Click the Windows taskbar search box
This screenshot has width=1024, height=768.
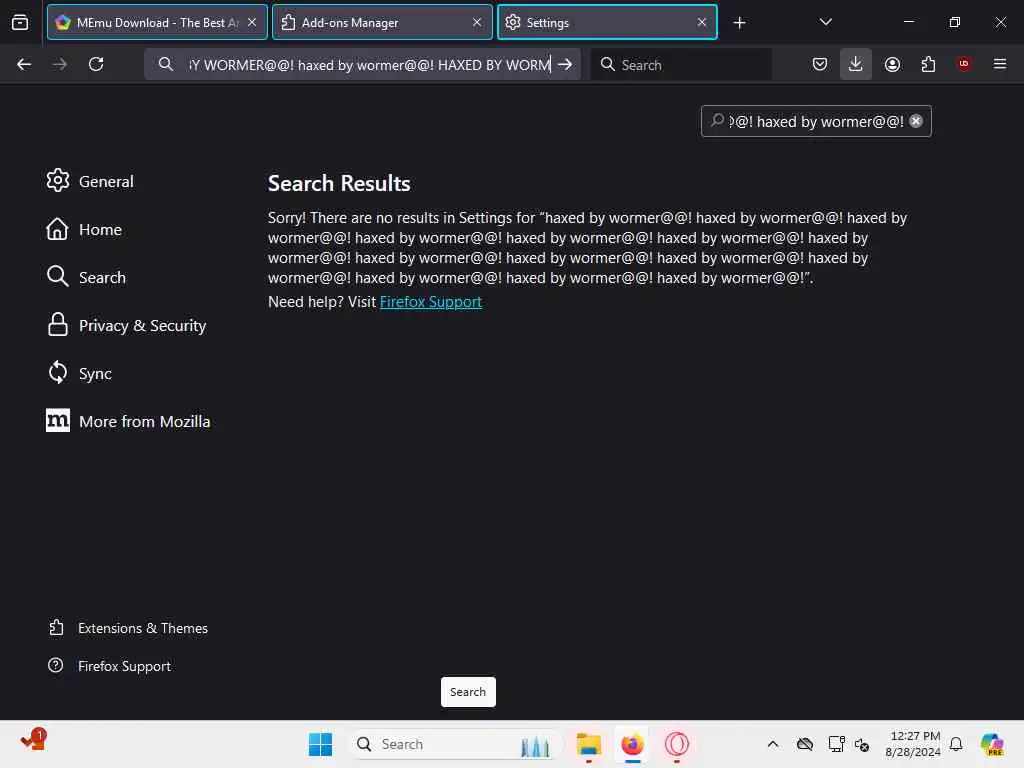456,744
